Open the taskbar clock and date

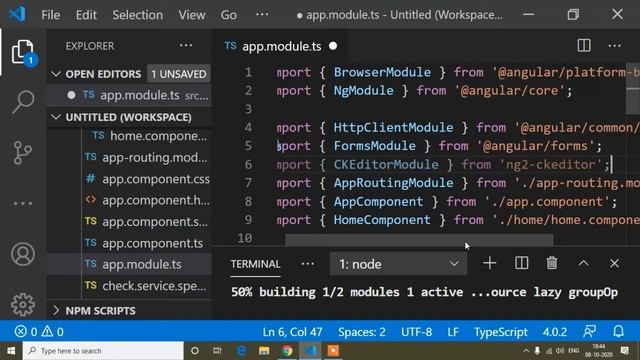pos(598,351)
